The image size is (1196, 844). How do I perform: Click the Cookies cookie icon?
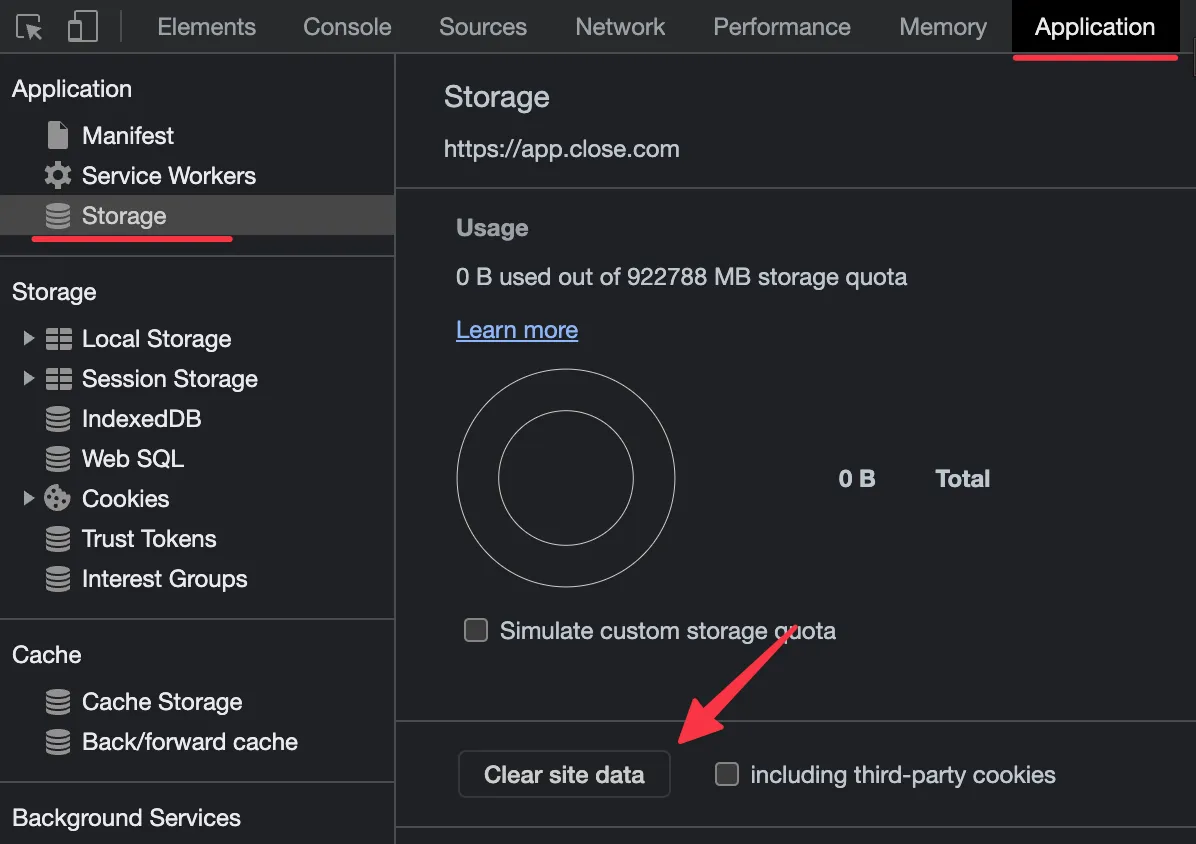pos(57,498)
